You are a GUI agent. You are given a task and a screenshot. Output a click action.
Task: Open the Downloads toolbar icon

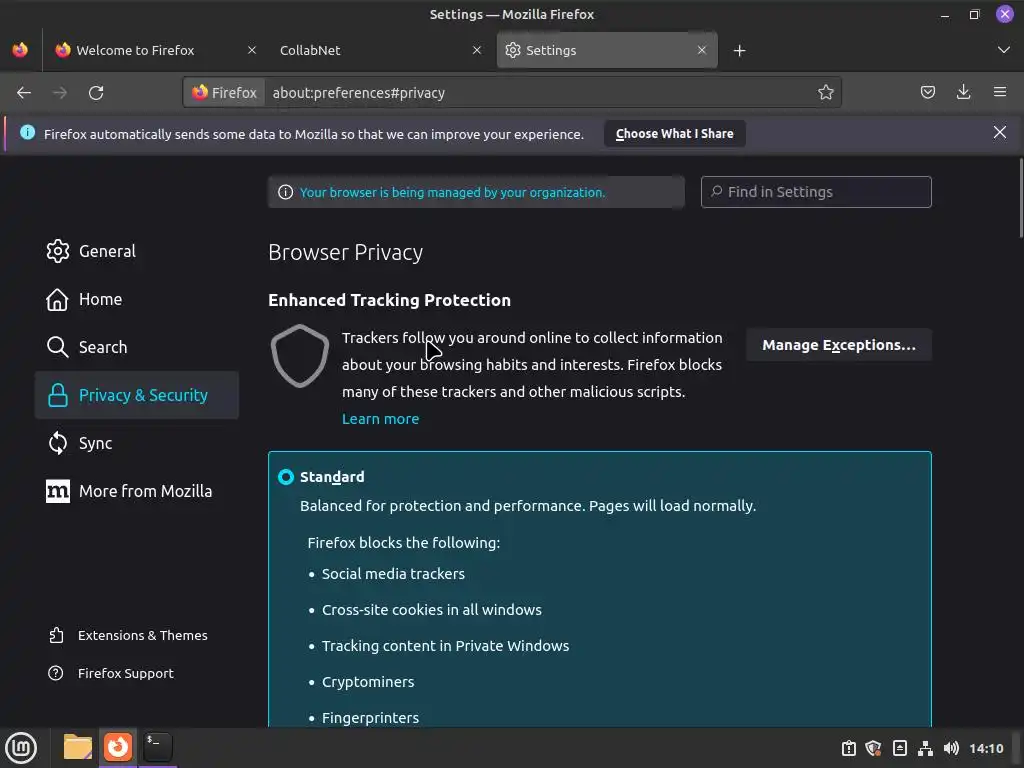(964, 93)
